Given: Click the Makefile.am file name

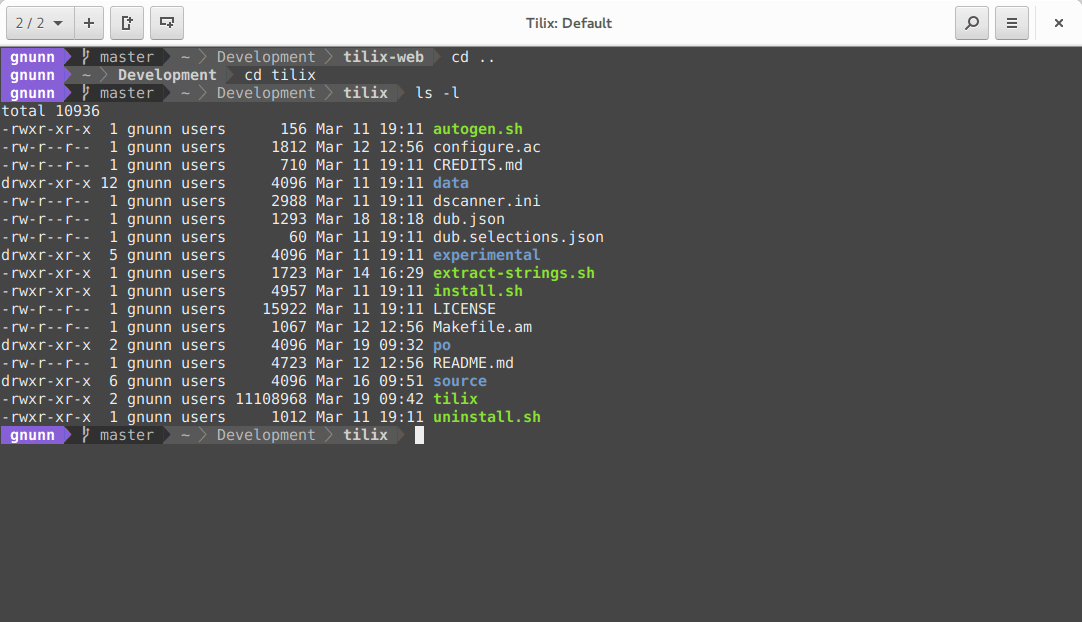Looking at the screenshot, I should tap(482, 327).
